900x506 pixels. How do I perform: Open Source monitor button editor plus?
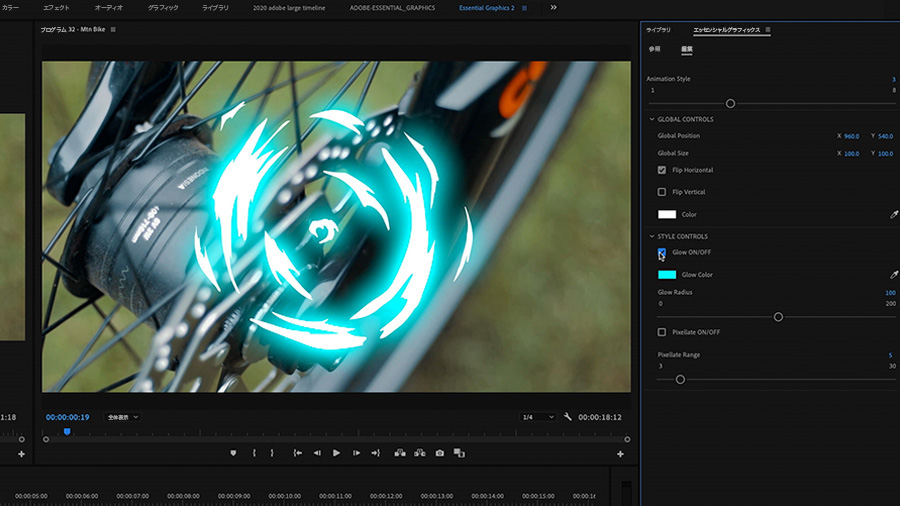(x=21, y=454)
